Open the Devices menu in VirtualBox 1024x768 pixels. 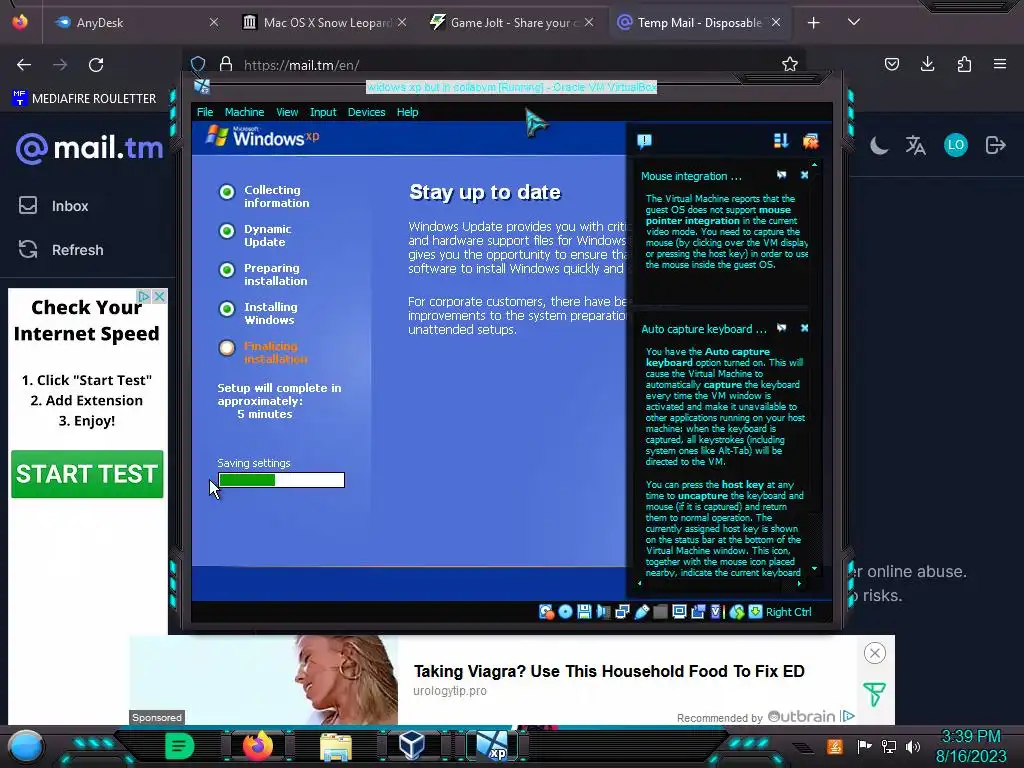point(366,112)
